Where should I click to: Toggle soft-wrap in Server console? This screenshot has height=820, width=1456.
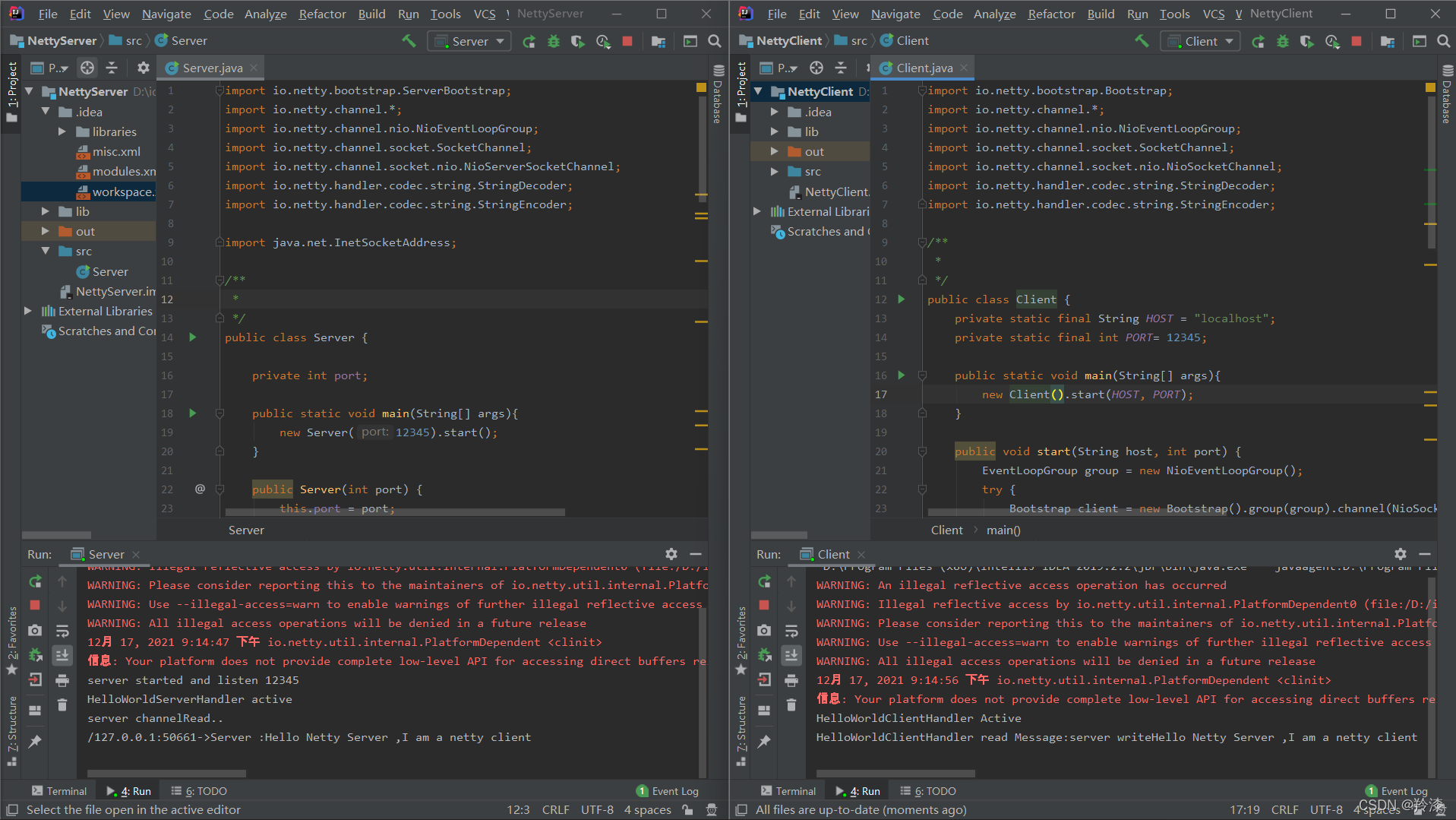62,631
